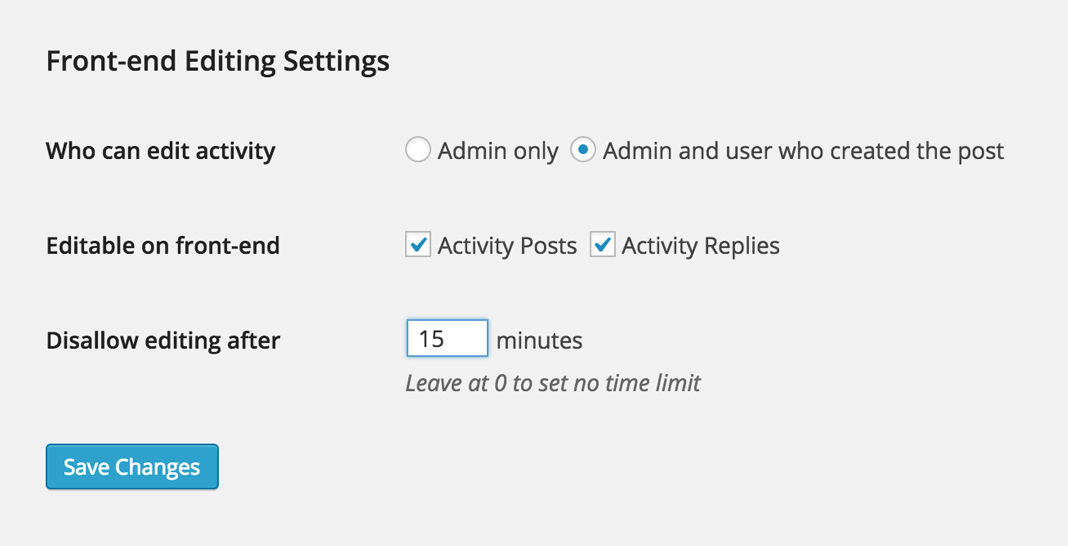1068x546 pixels.
Task: Disable the Activity Replies checkbox
Action: tap(602, 245)
